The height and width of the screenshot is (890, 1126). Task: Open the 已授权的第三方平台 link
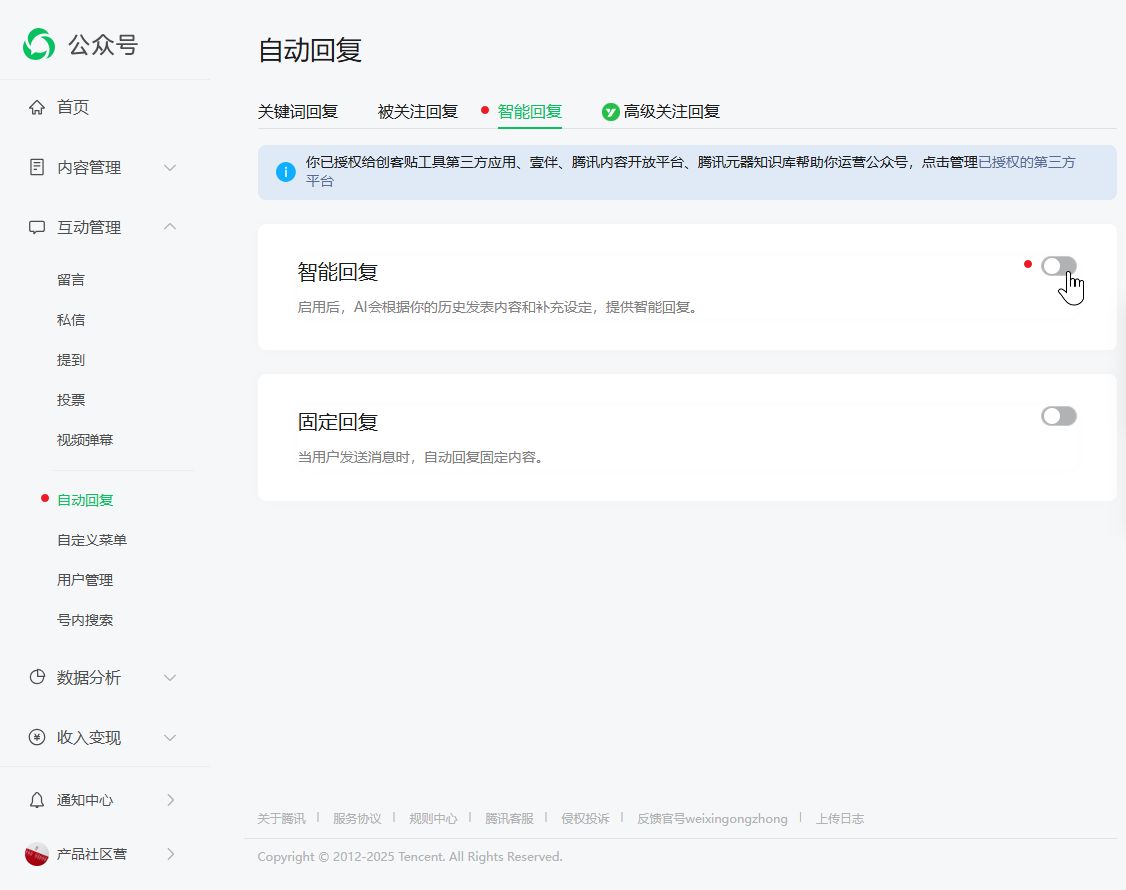pos(1026,162)
